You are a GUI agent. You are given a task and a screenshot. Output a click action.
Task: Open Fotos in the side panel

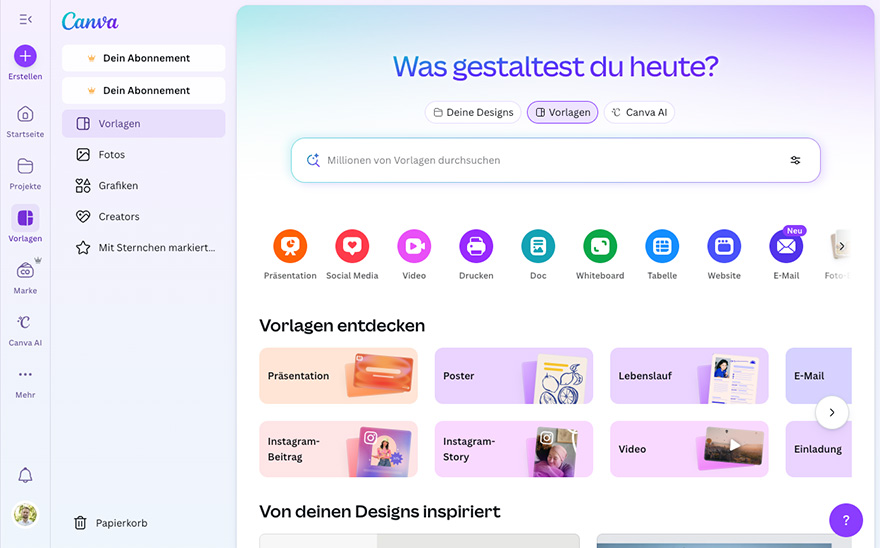pos(144,154)
